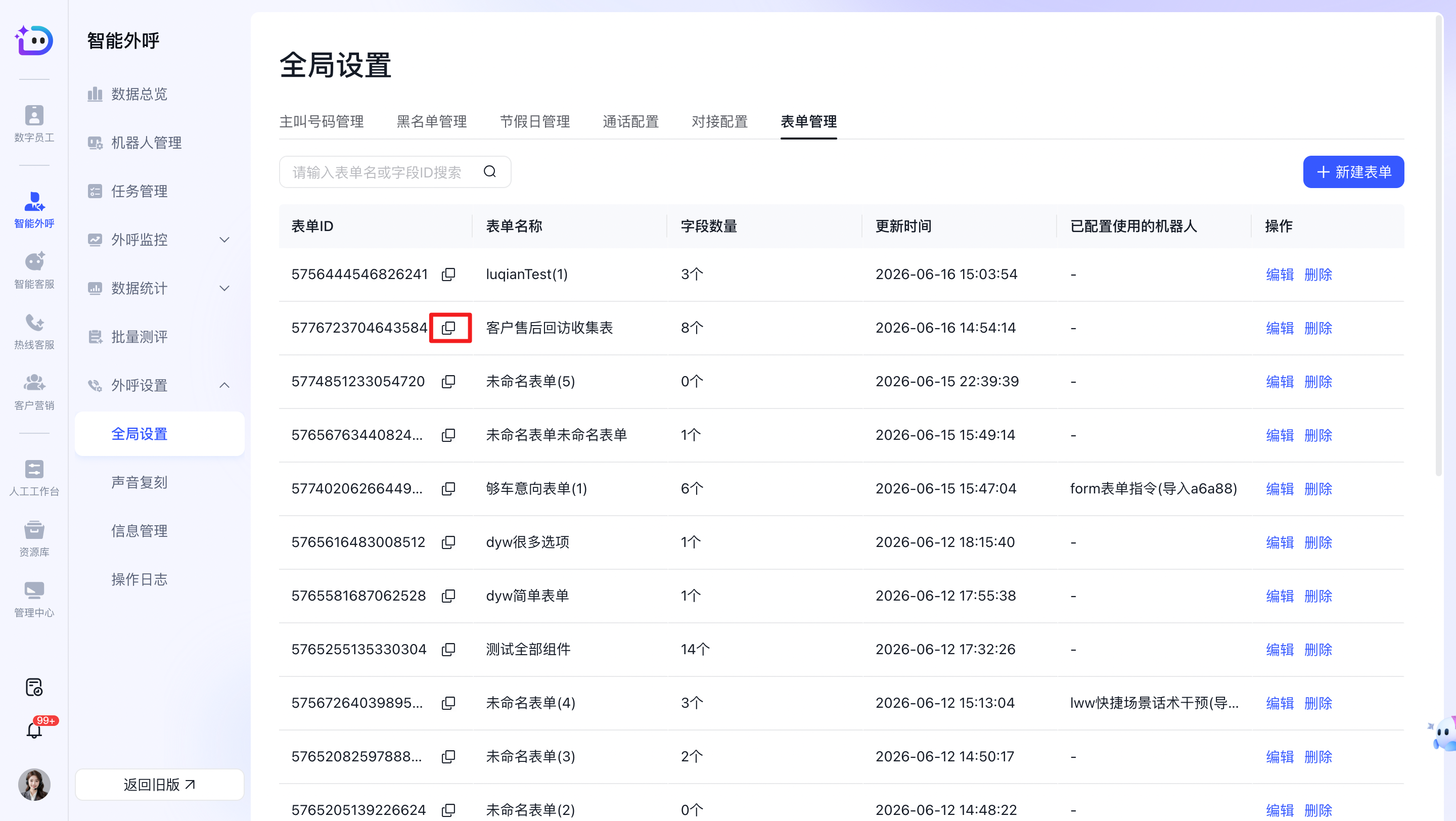Switch to the 黑名单管理 tab
The height and width of the screenshot is (821, 1456).
click(431, 121)
